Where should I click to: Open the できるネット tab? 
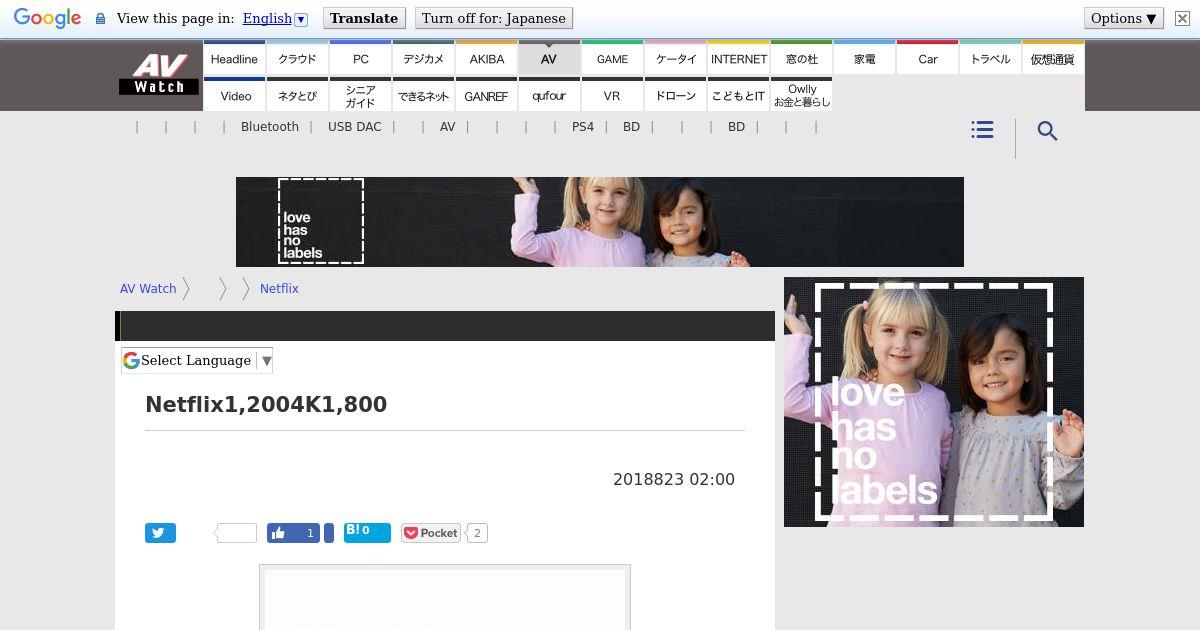(x=423, y=95)
